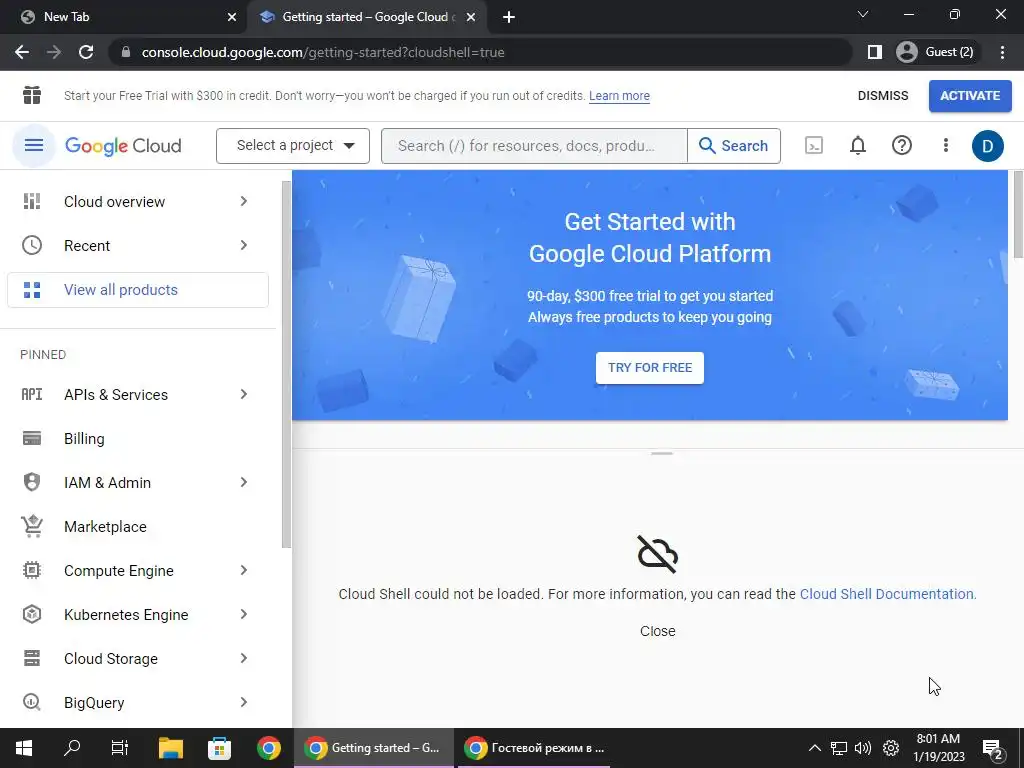Dismiss the free trial banner
The image size is (1024, 768).
coord(883,96)
